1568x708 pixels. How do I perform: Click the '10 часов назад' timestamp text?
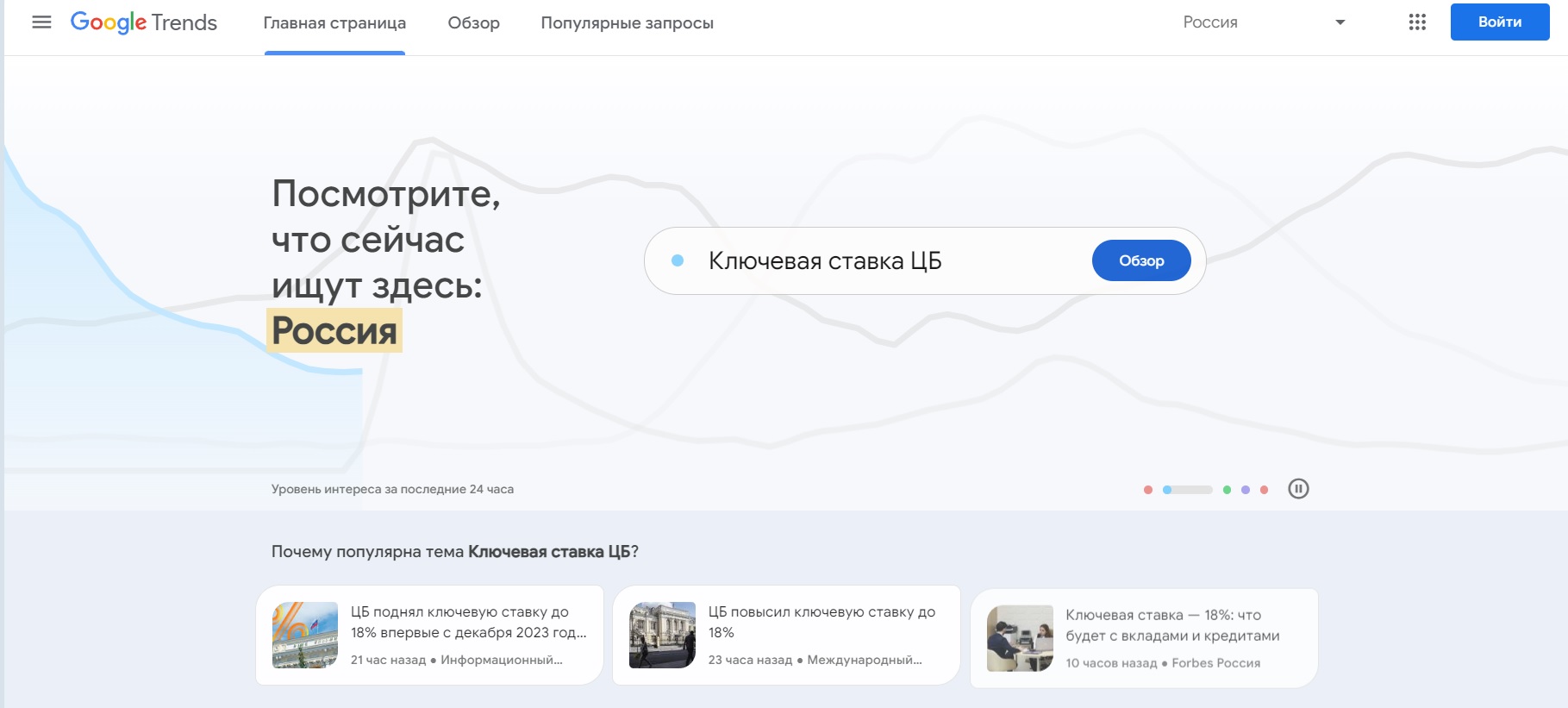1111,663
